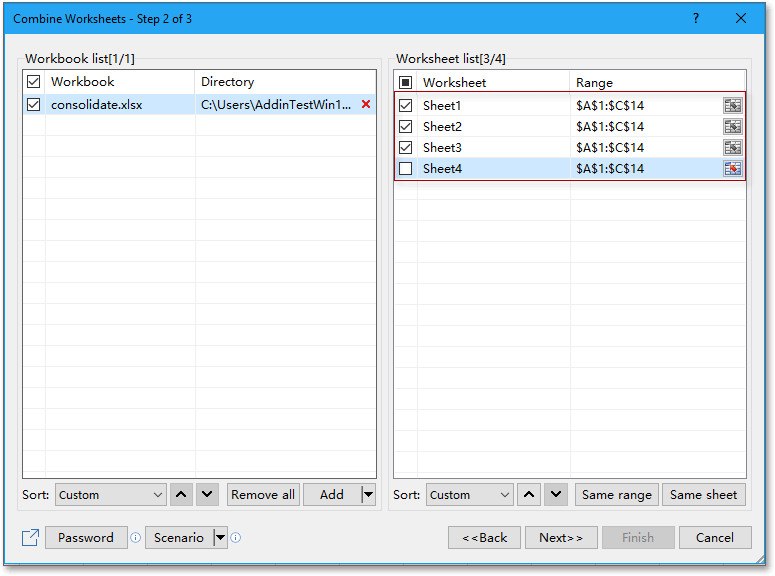Click the range selector icon for Sheet3
The image size is (775, 576).
733,148
